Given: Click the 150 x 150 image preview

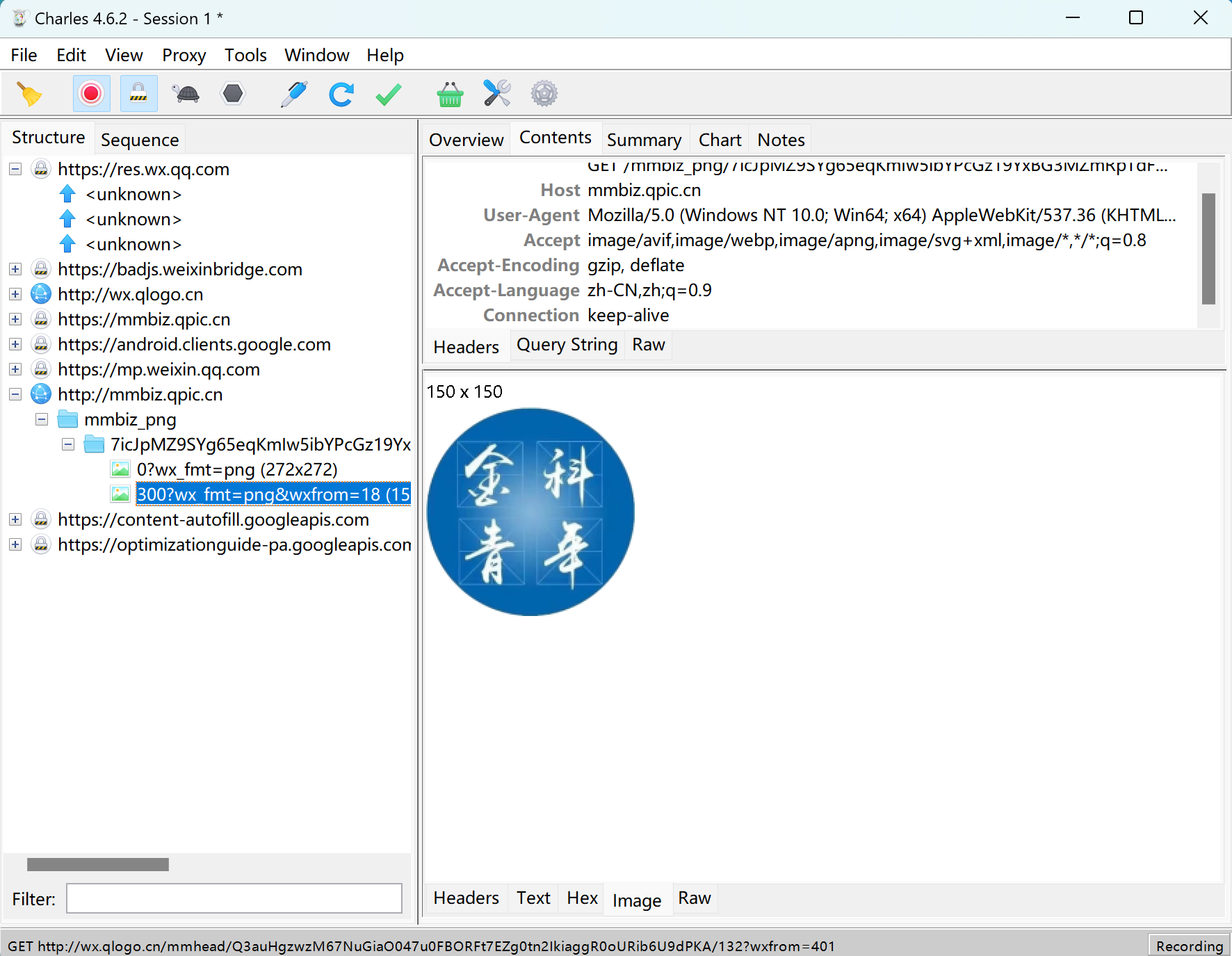Looking at the screenshot, I should pos(530,512).
